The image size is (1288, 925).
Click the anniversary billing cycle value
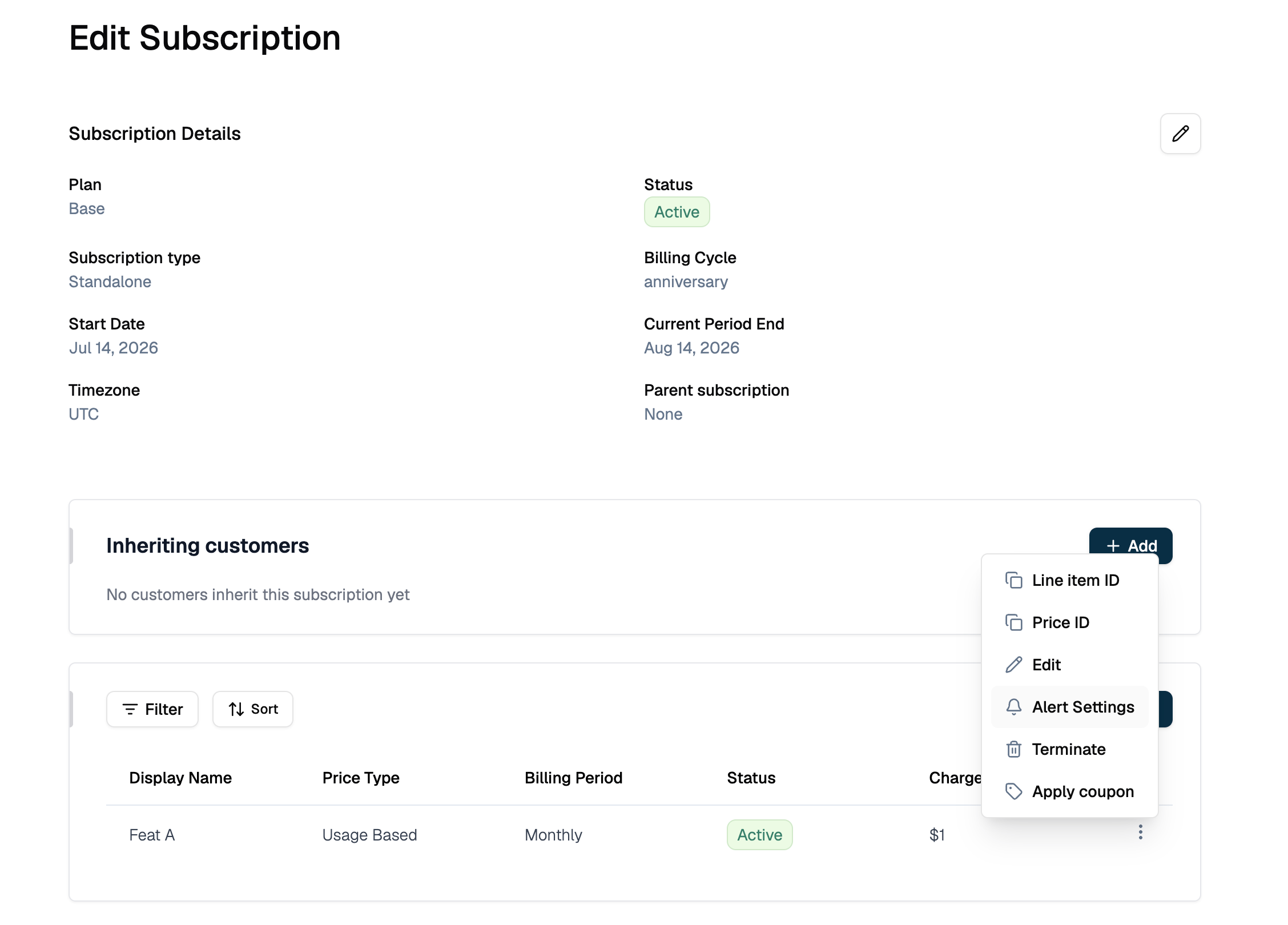[x=686, y=282]
